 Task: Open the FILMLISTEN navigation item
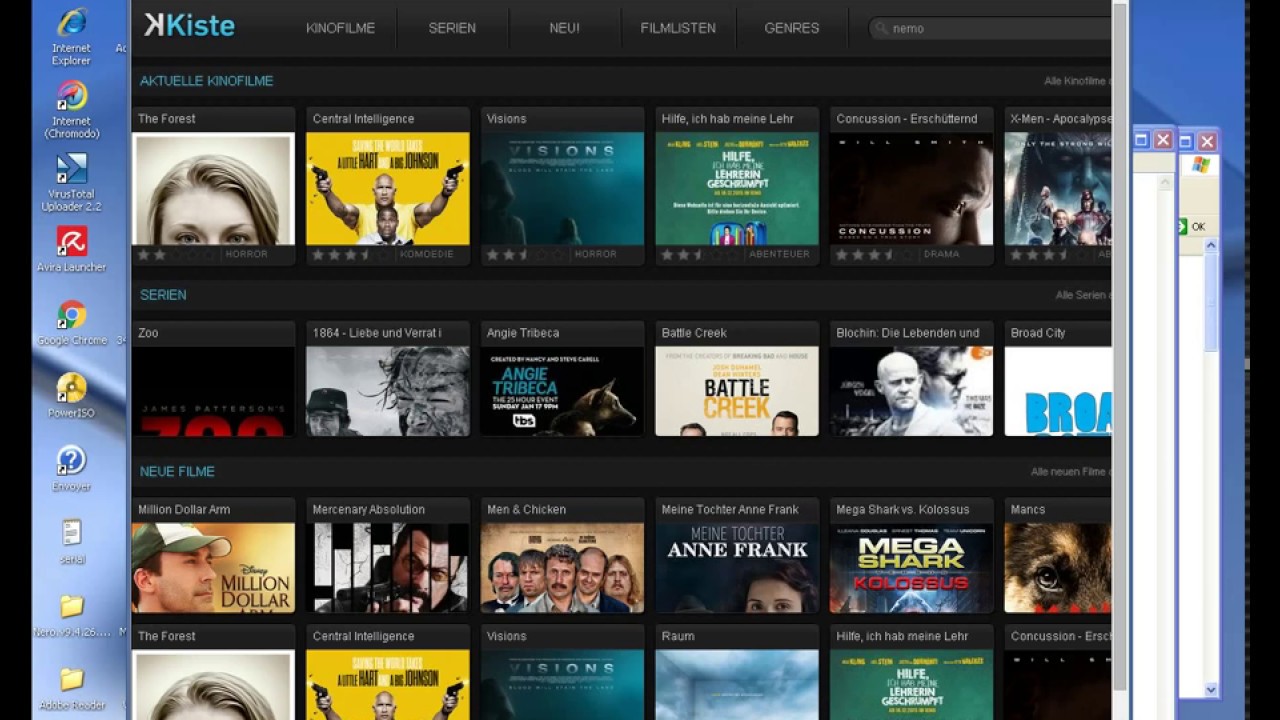pyautogui.click(x=678, y=28)
